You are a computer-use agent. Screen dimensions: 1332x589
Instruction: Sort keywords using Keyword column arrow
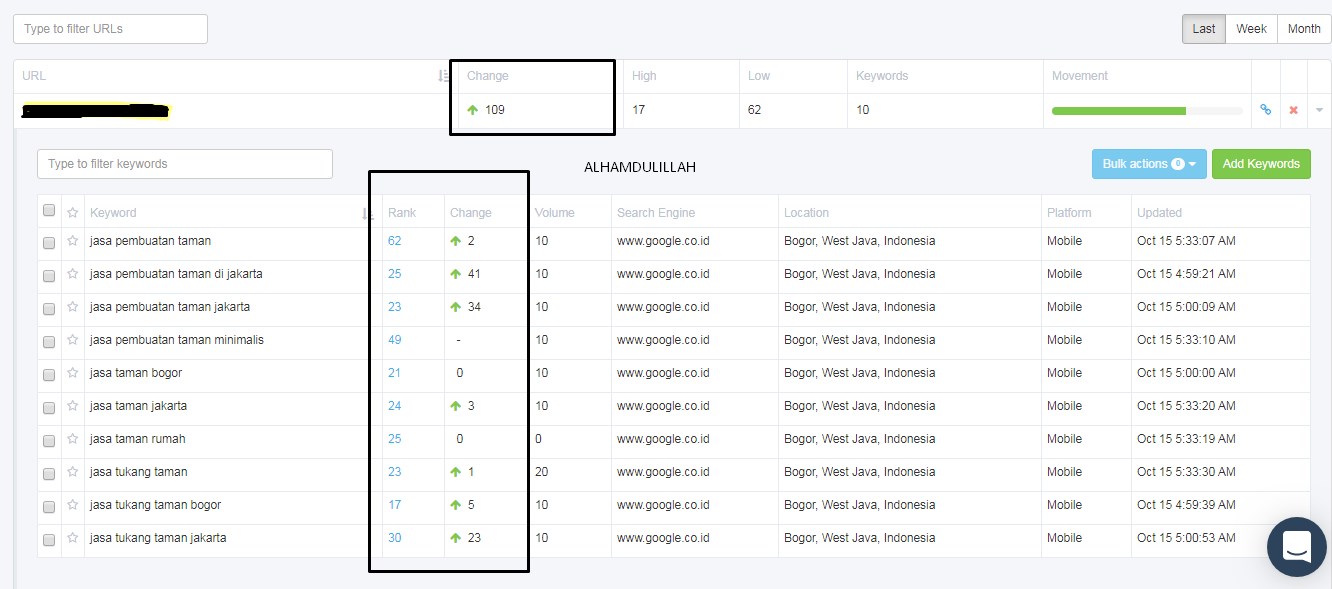click(x=367, y=213)
